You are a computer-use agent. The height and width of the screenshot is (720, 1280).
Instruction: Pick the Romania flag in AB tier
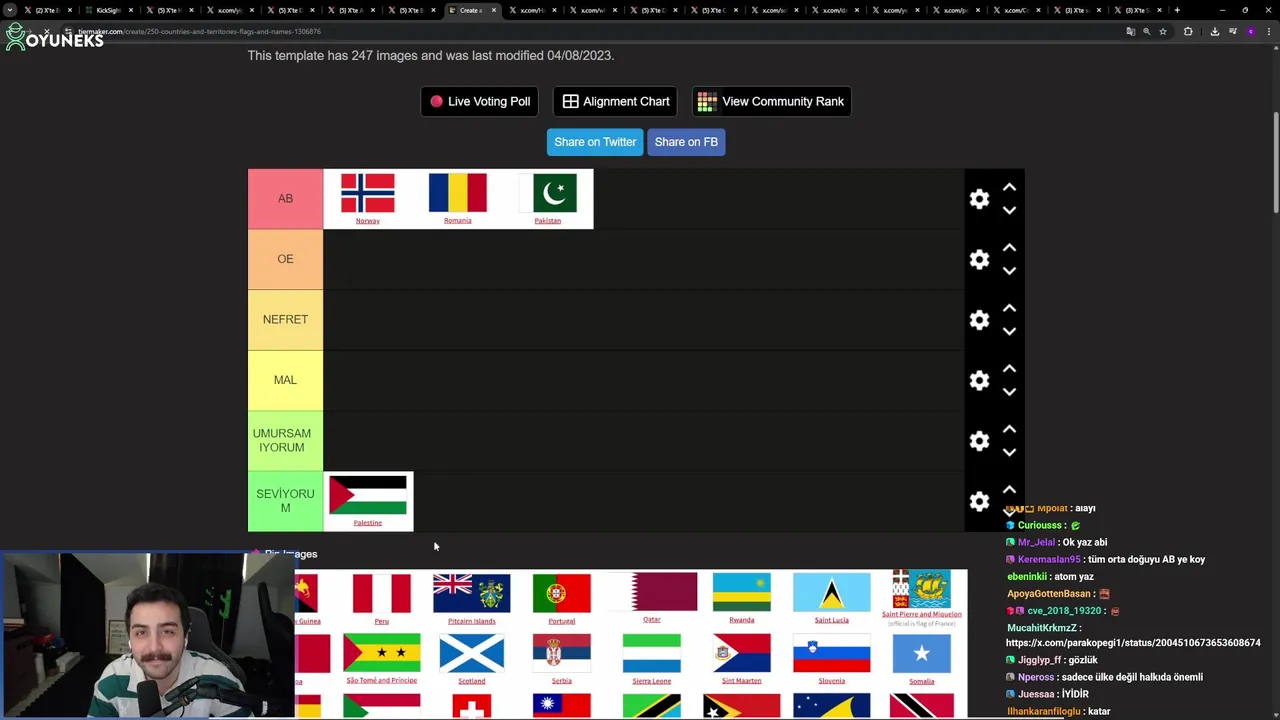(458, 199)
